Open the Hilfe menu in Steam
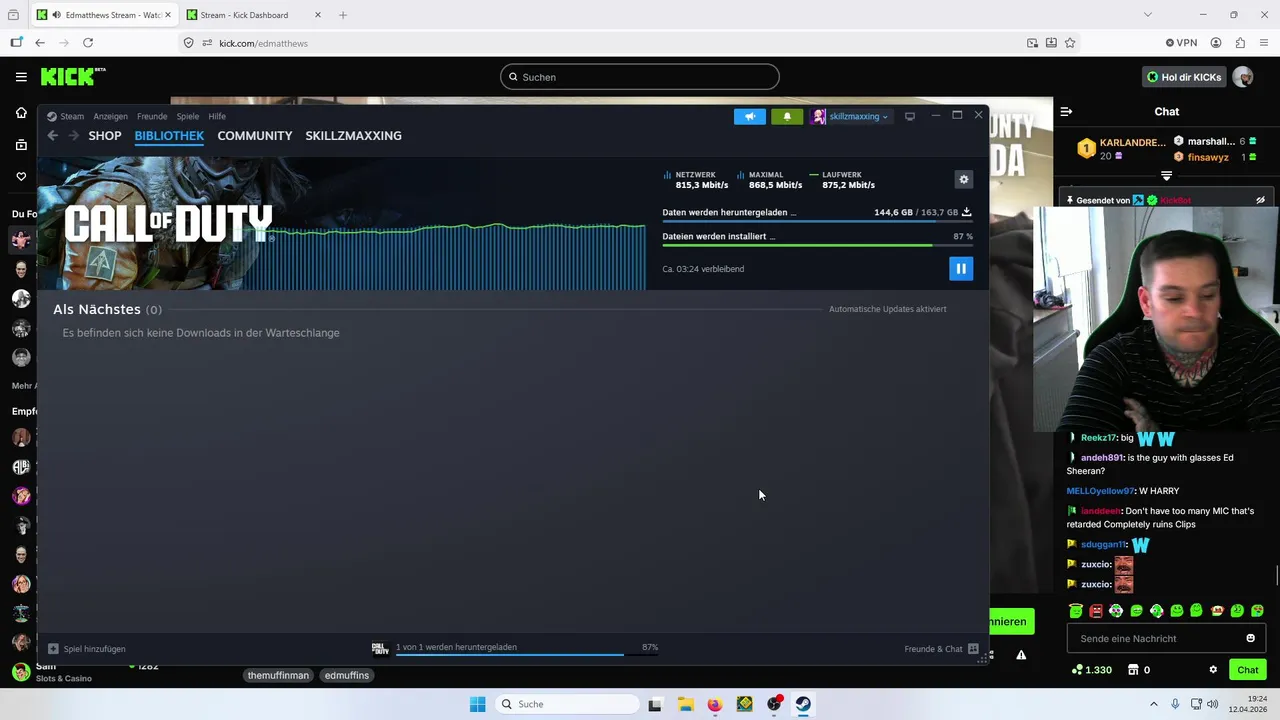The height and width of the screenshot is (720, 1280). tap(217, 116)
